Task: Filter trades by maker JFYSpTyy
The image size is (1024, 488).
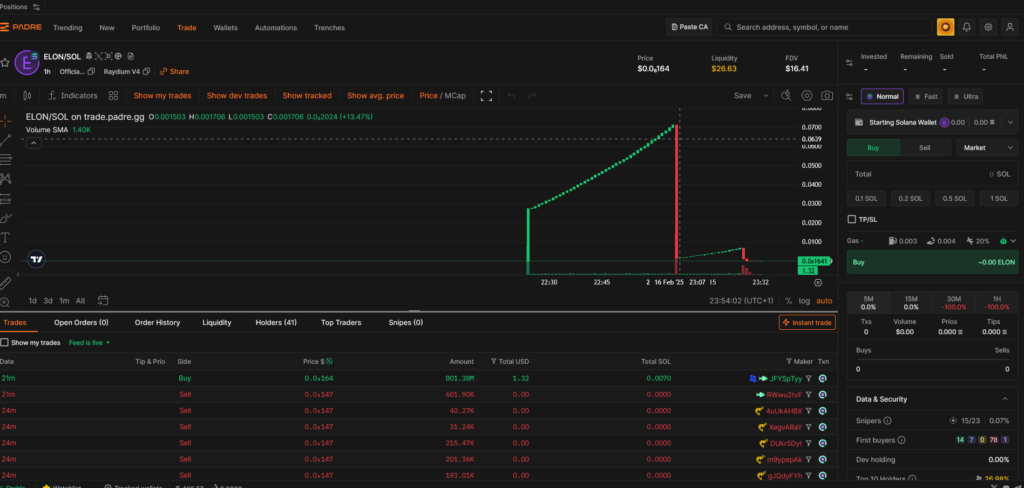Action: click(x=808, y=378)
